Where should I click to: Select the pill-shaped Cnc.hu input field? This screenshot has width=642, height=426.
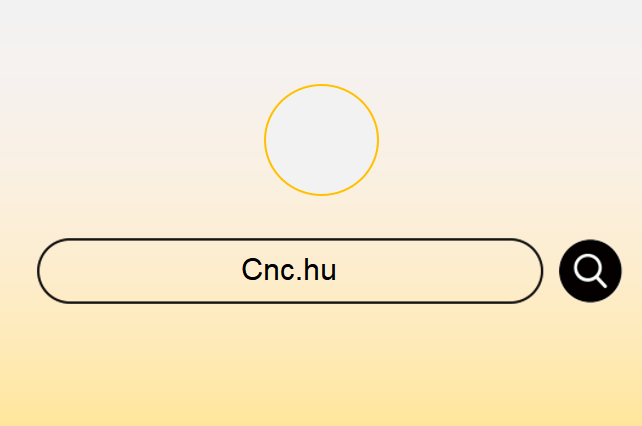click(x=290, y=271)
